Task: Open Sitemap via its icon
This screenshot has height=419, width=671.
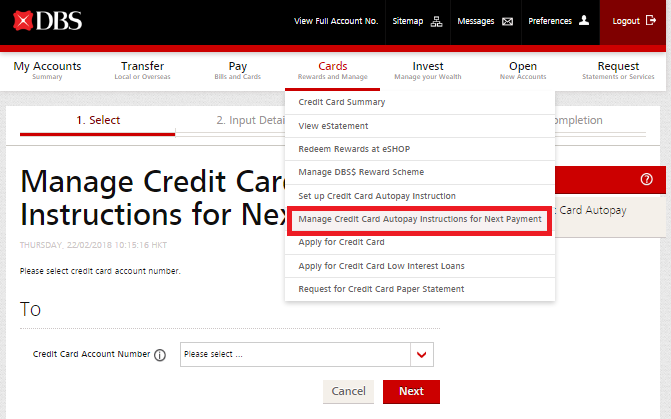Action: coord(435,21)
